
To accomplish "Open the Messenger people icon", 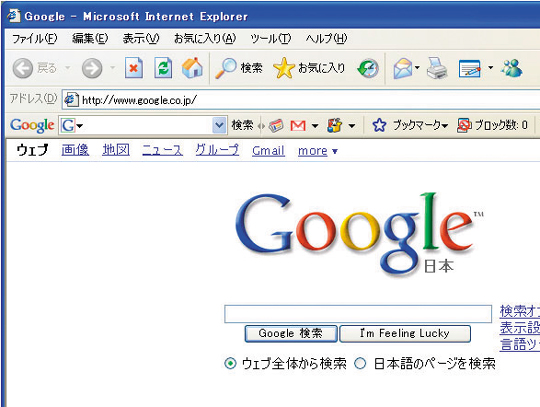I will 512,68.
